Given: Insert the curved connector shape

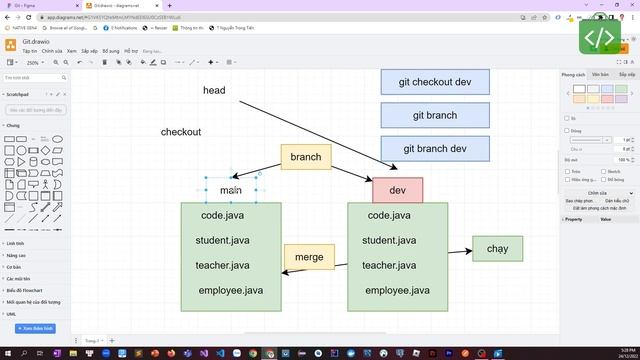Looking at the screenshot, I should 33,207.
